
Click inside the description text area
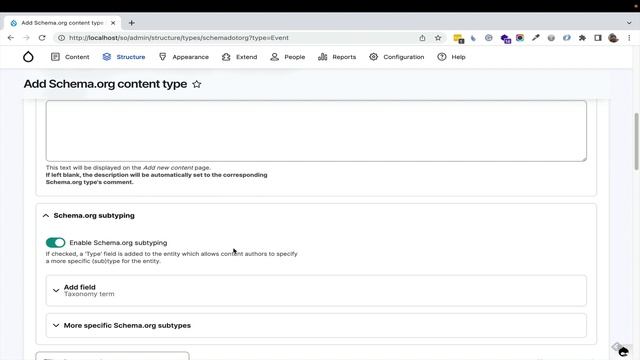pos(316,131)
